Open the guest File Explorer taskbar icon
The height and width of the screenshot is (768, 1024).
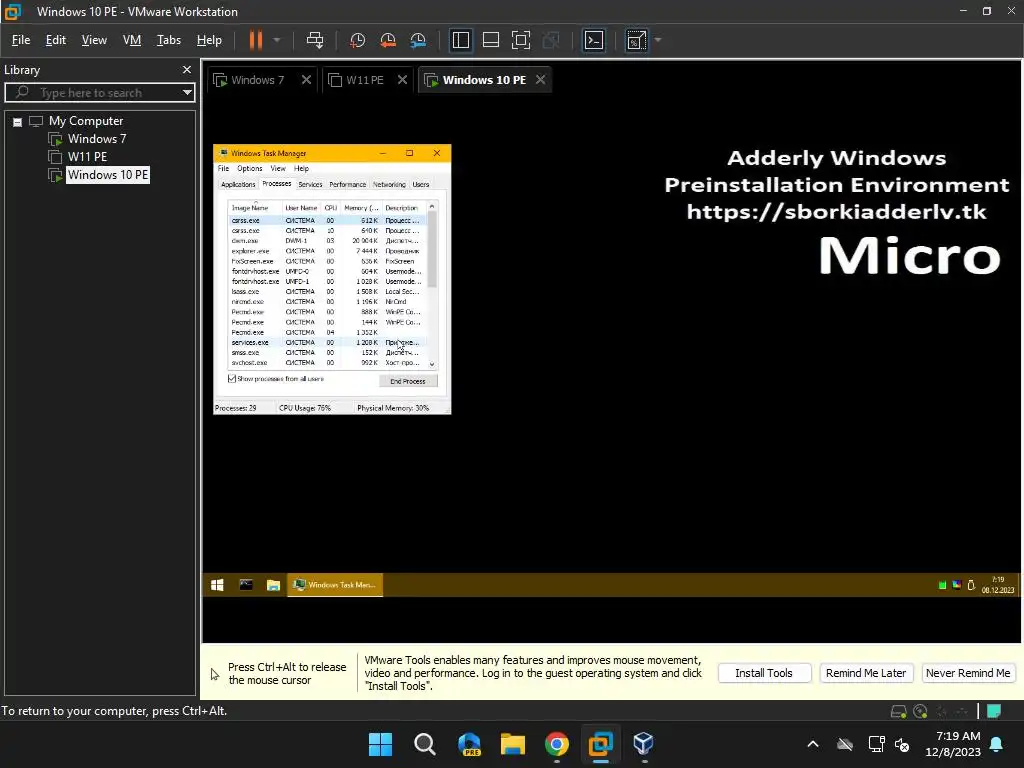(273, 585)
